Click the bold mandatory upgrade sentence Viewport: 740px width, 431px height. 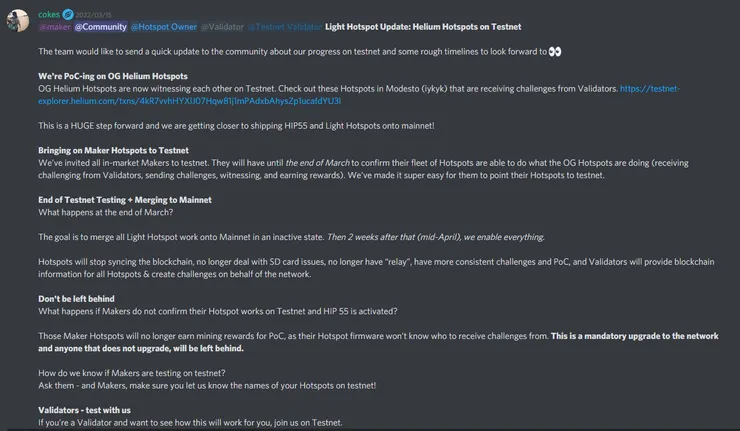pos(634,336)
